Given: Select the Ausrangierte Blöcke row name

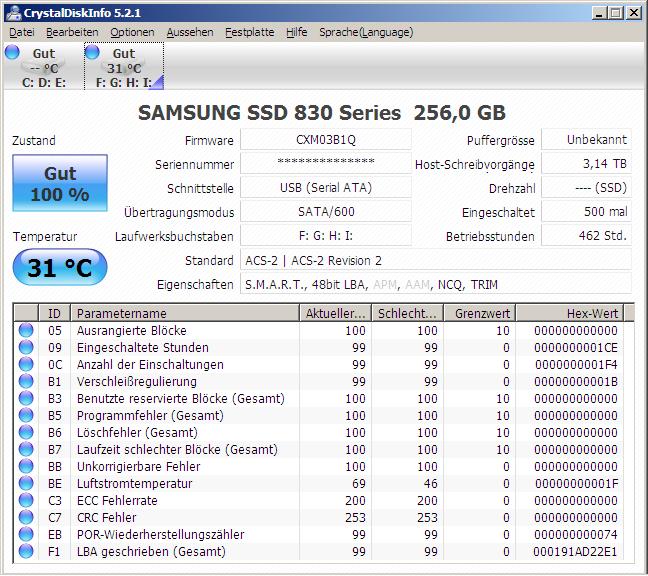Looking at the screenshot, I should coord(131,331).
